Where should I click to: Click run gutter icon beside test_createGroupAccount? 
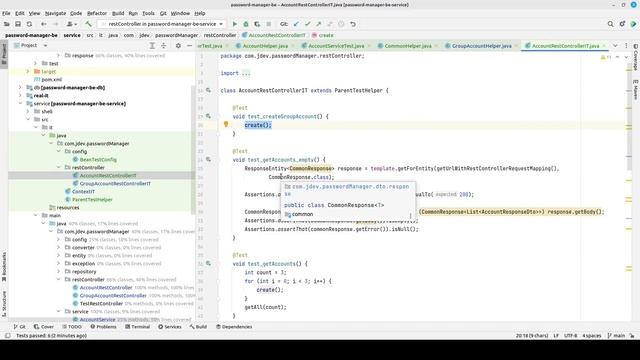tap(208, 116)
